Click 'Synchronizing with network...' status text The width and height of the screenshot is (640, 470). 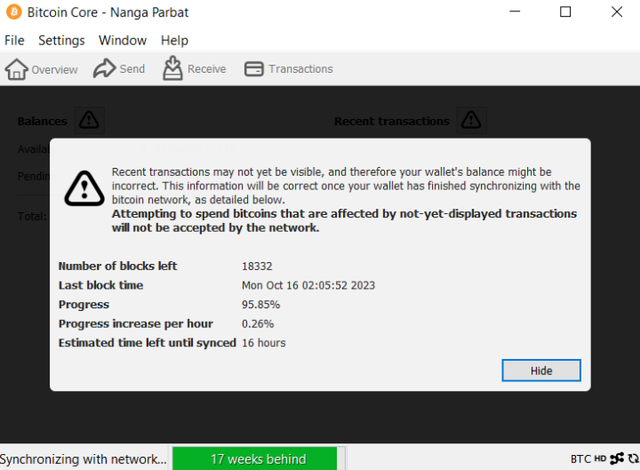[83, 459]
